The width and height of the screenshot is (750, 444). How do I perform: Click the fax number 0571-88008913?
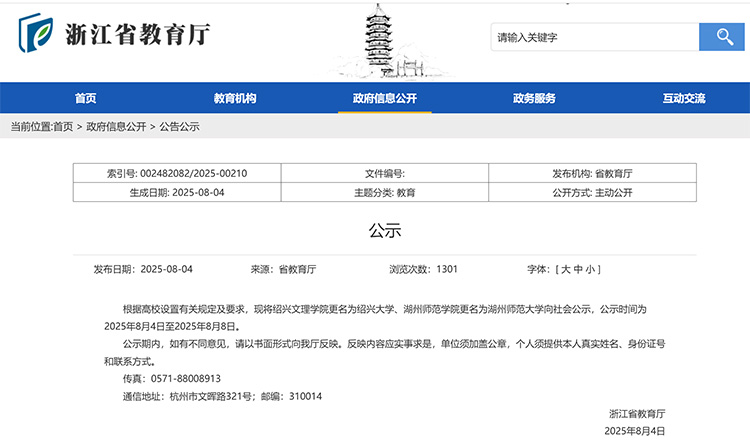[185, 379]
